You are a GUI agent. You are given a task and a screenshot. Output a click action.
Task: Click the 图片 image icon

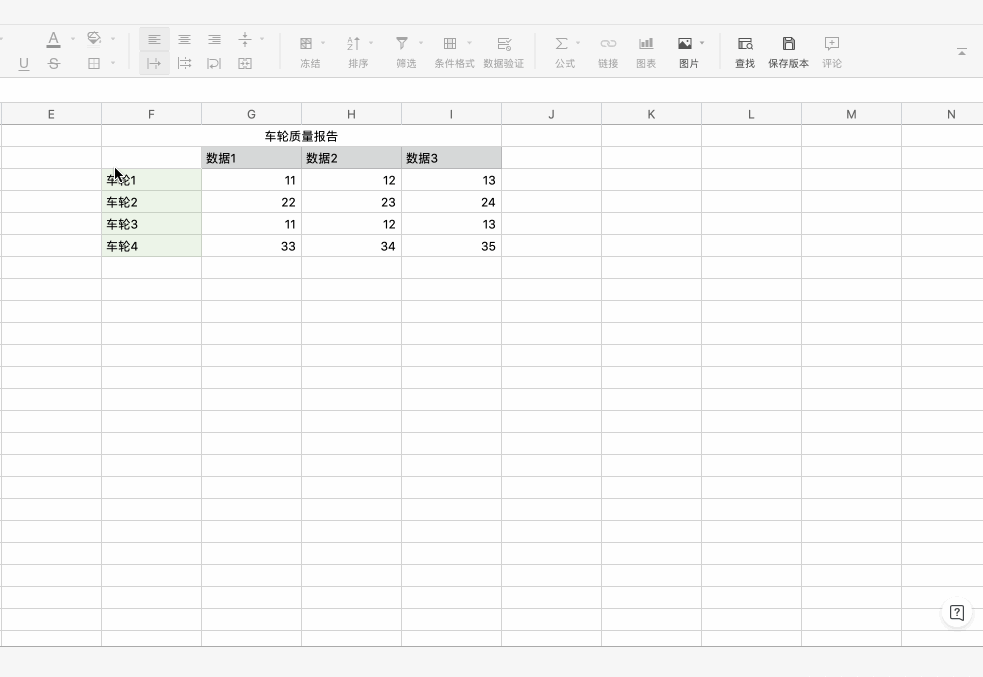685,43
